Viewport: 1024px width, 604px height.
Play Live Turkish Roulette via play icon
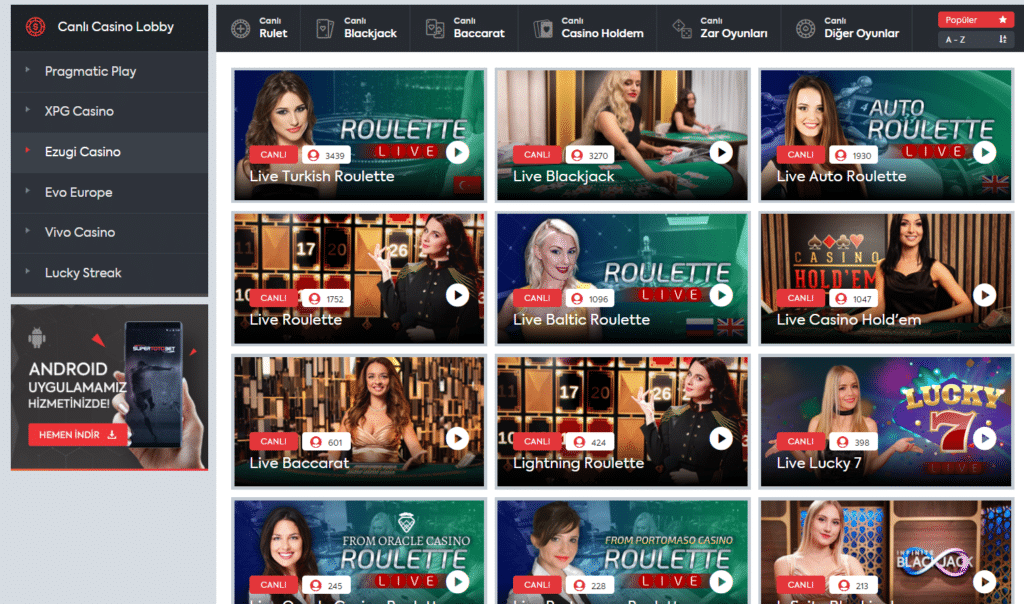pos(458,153)
